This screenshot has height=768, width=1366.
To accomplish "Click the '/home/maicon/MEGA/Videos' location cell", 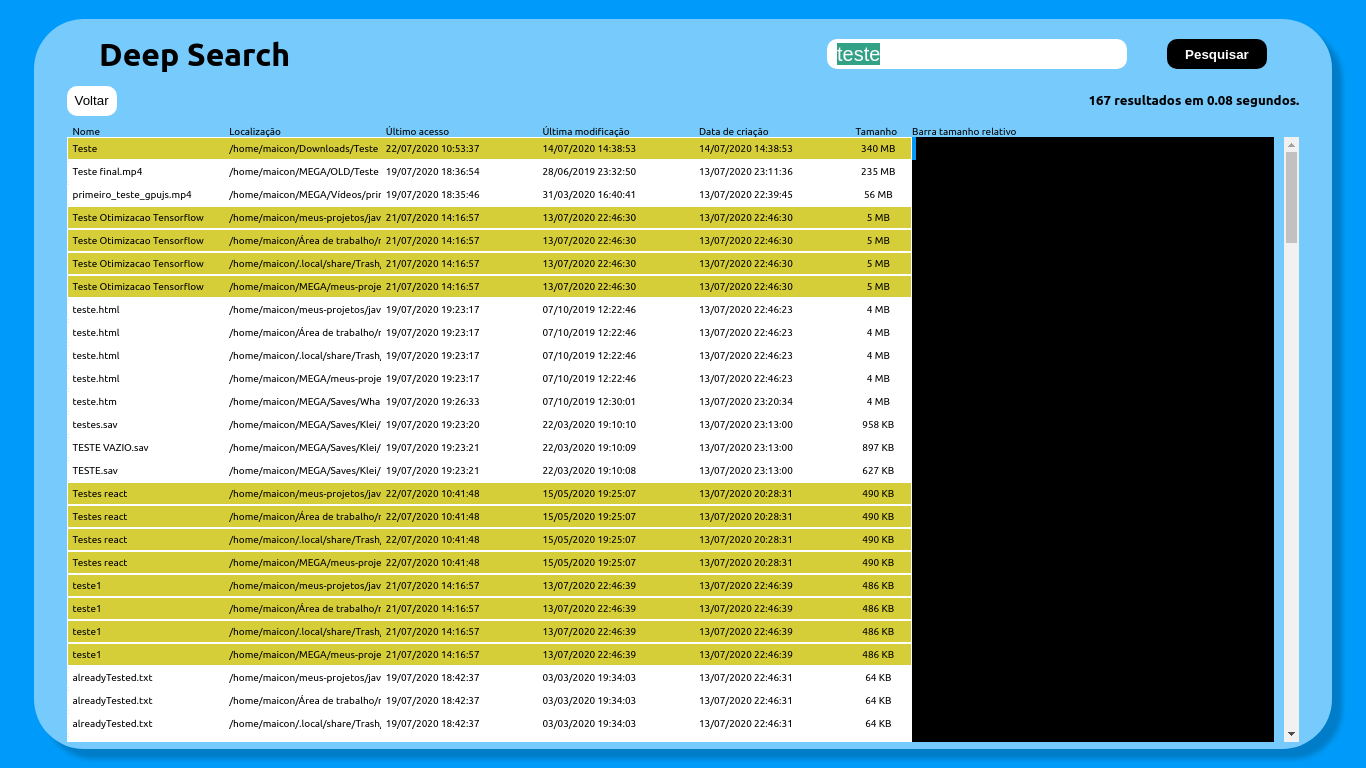I will [304, 195].
